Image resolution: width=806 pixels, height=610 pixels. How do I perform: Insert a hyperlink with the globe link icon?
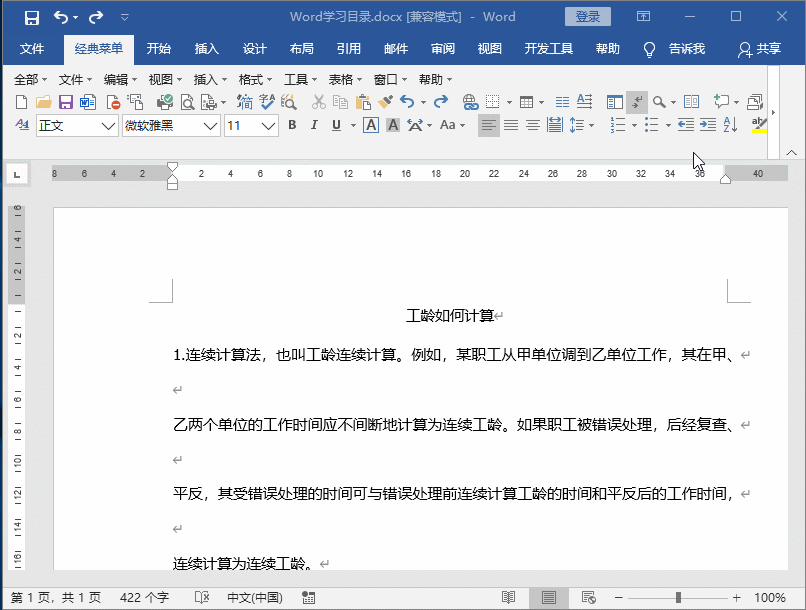pos(470,102)
